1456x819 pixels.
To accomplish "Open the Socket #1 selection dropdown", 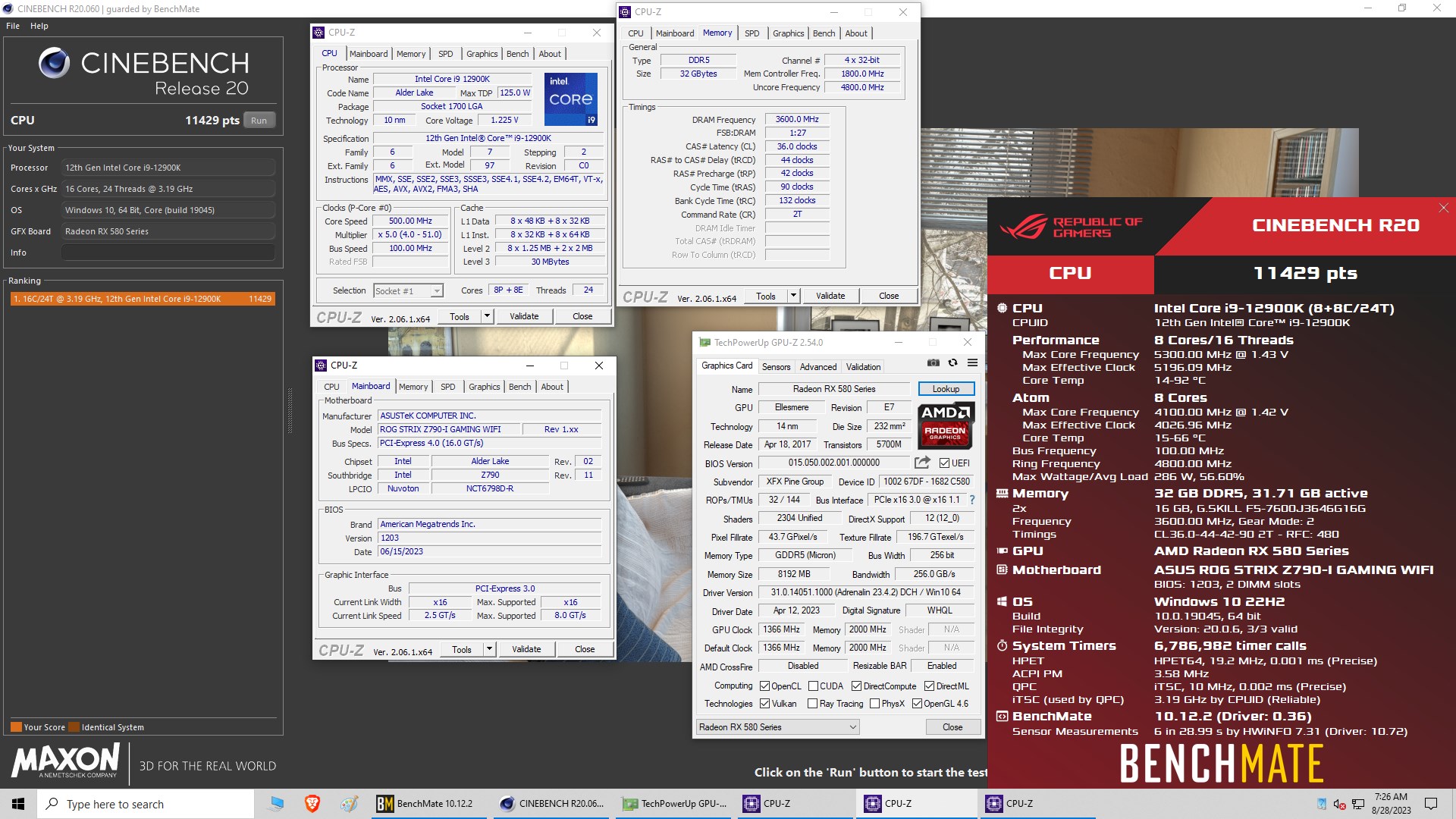I will (x=408, y=291).
